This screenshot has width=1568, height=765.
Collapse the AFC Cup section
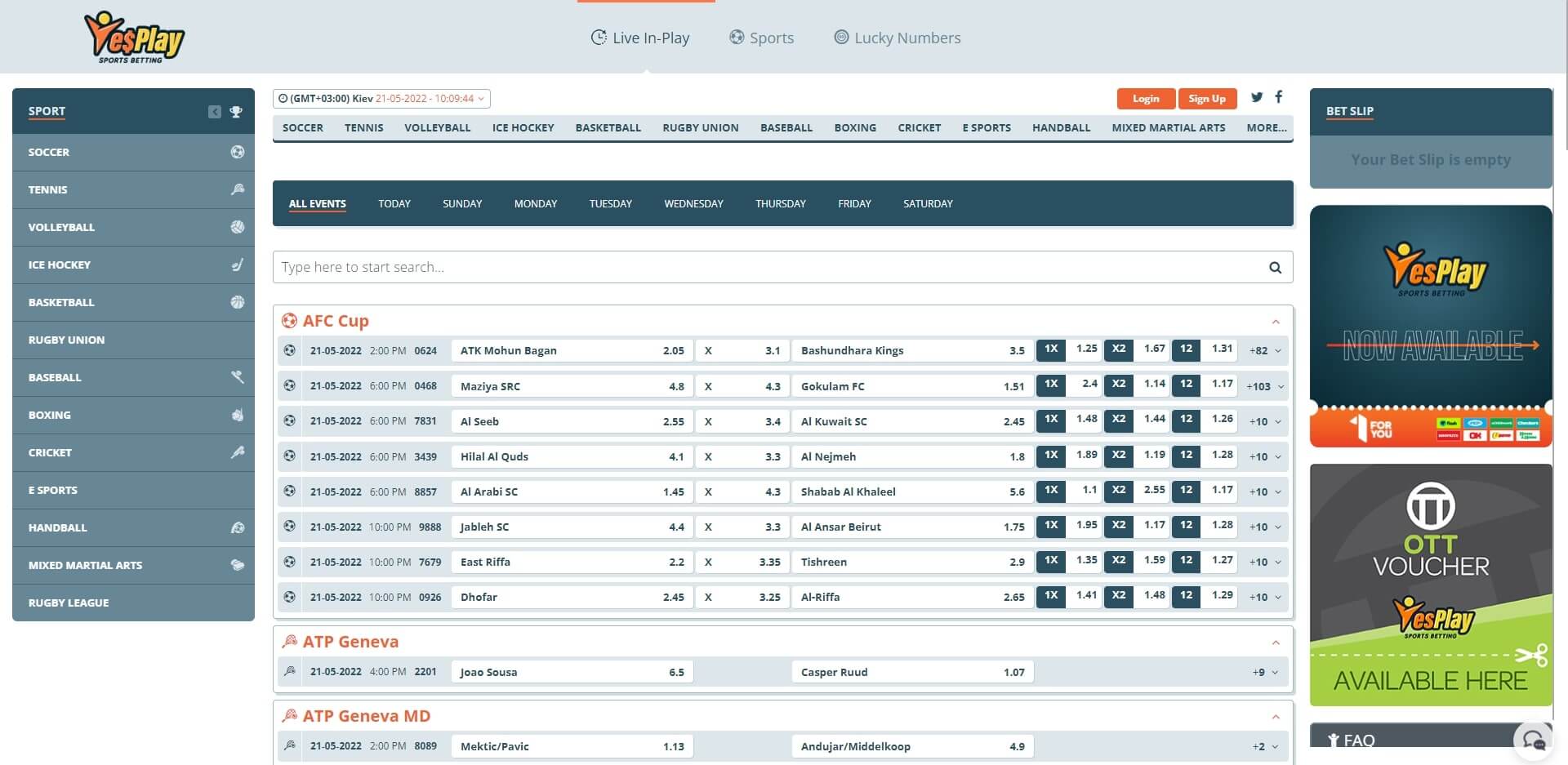coord(1276,322)
